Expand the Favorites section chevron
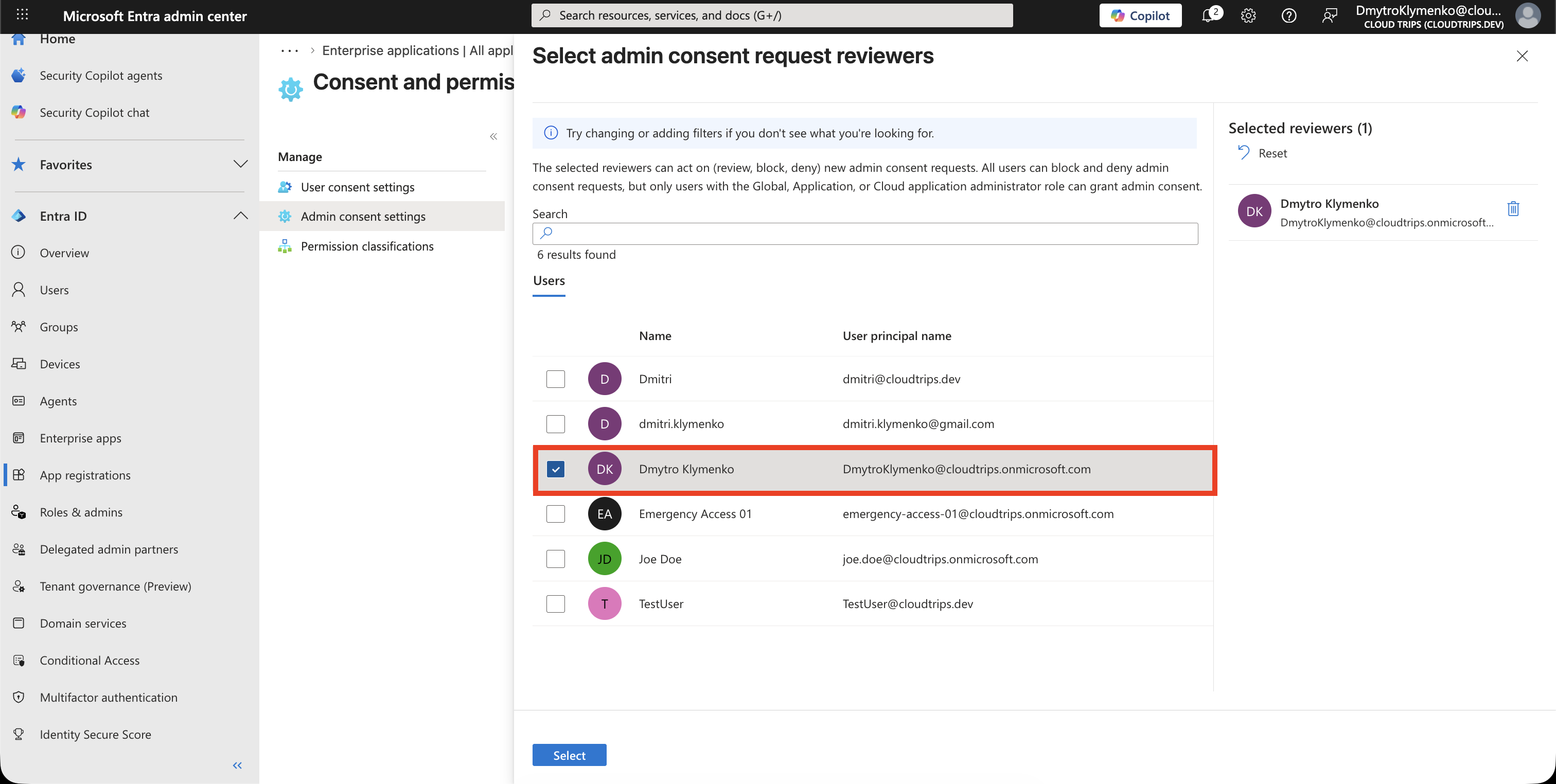Image resolution: width=1556 pixels, height=784 pixels. (x=240, y=164)
